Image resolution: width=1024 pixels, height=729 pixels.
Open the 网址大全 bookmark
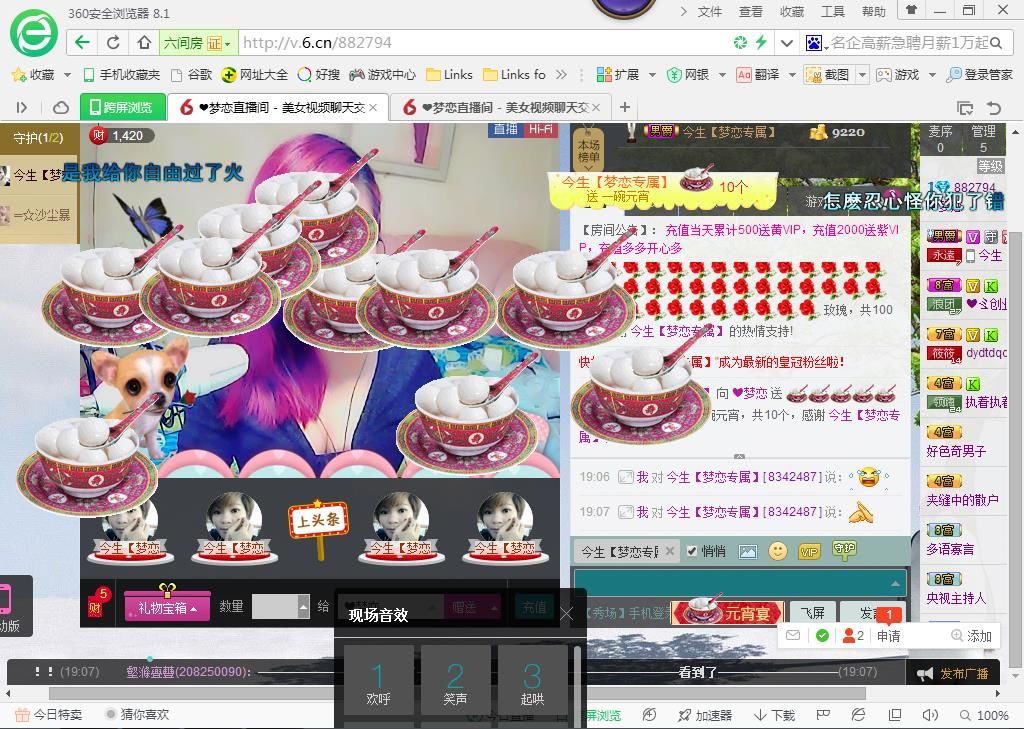click(255, 75)
